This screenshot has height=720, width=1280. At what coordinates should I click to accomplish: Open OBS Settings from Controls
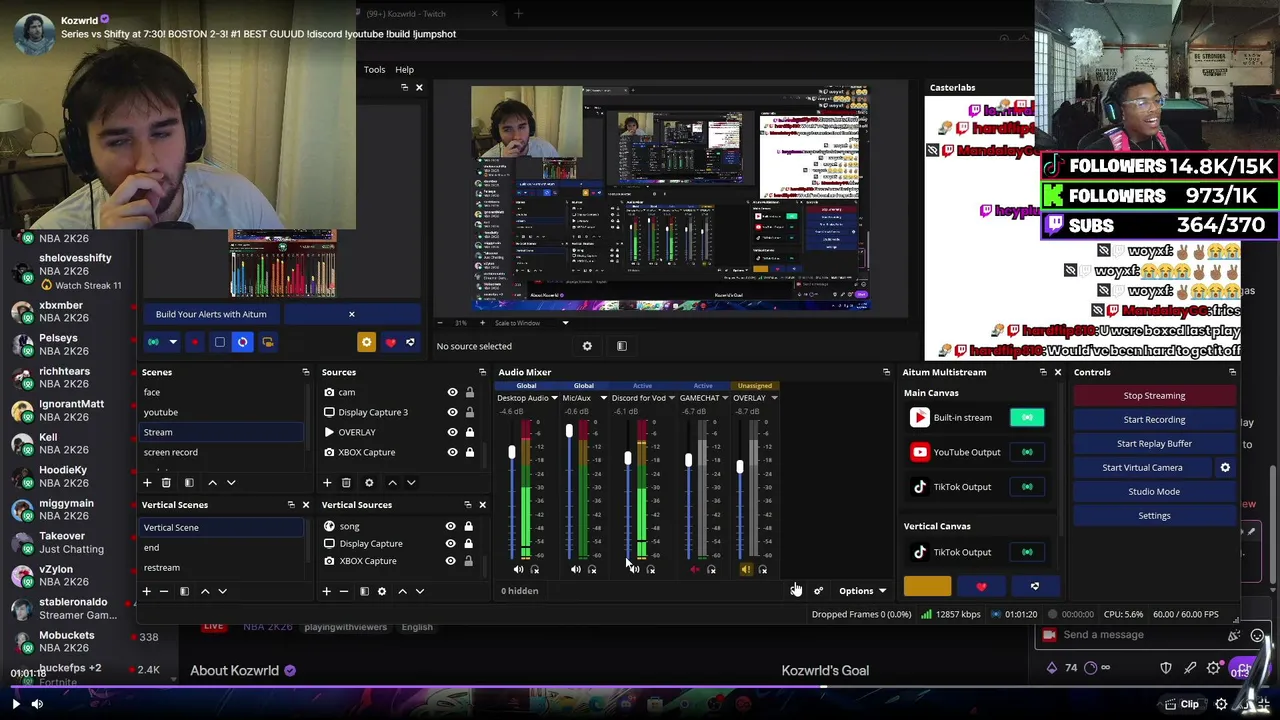coord(1154,515)
